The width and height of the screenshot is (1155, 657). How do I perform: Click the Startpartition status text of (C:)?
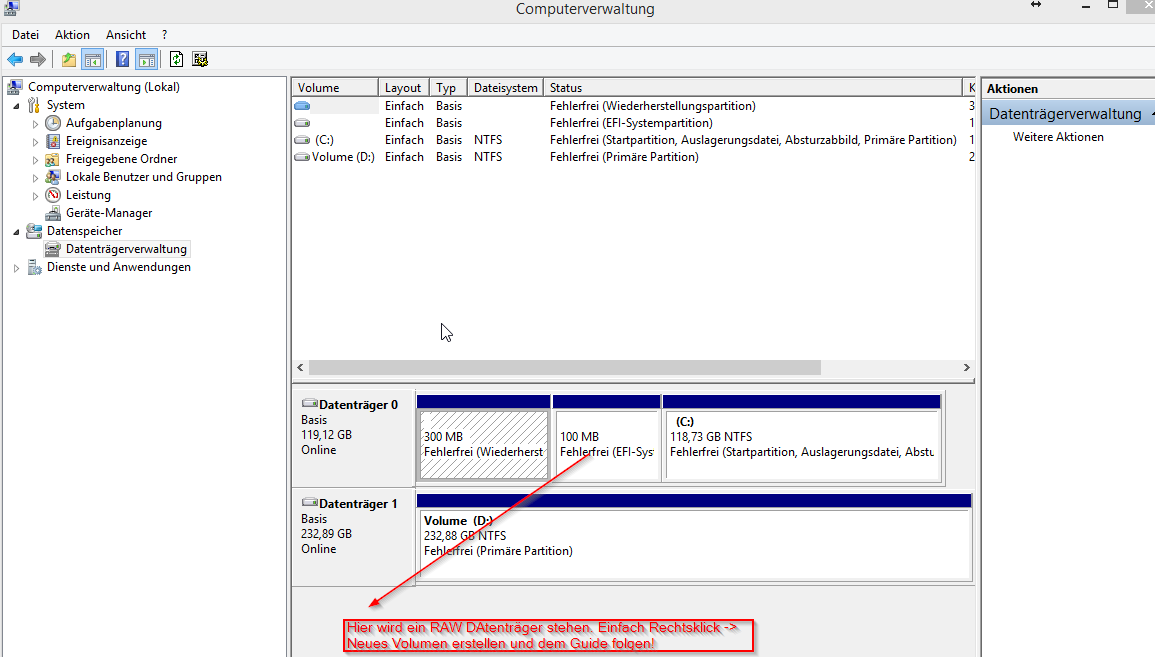pyautogui.click(x=753, y=140)
